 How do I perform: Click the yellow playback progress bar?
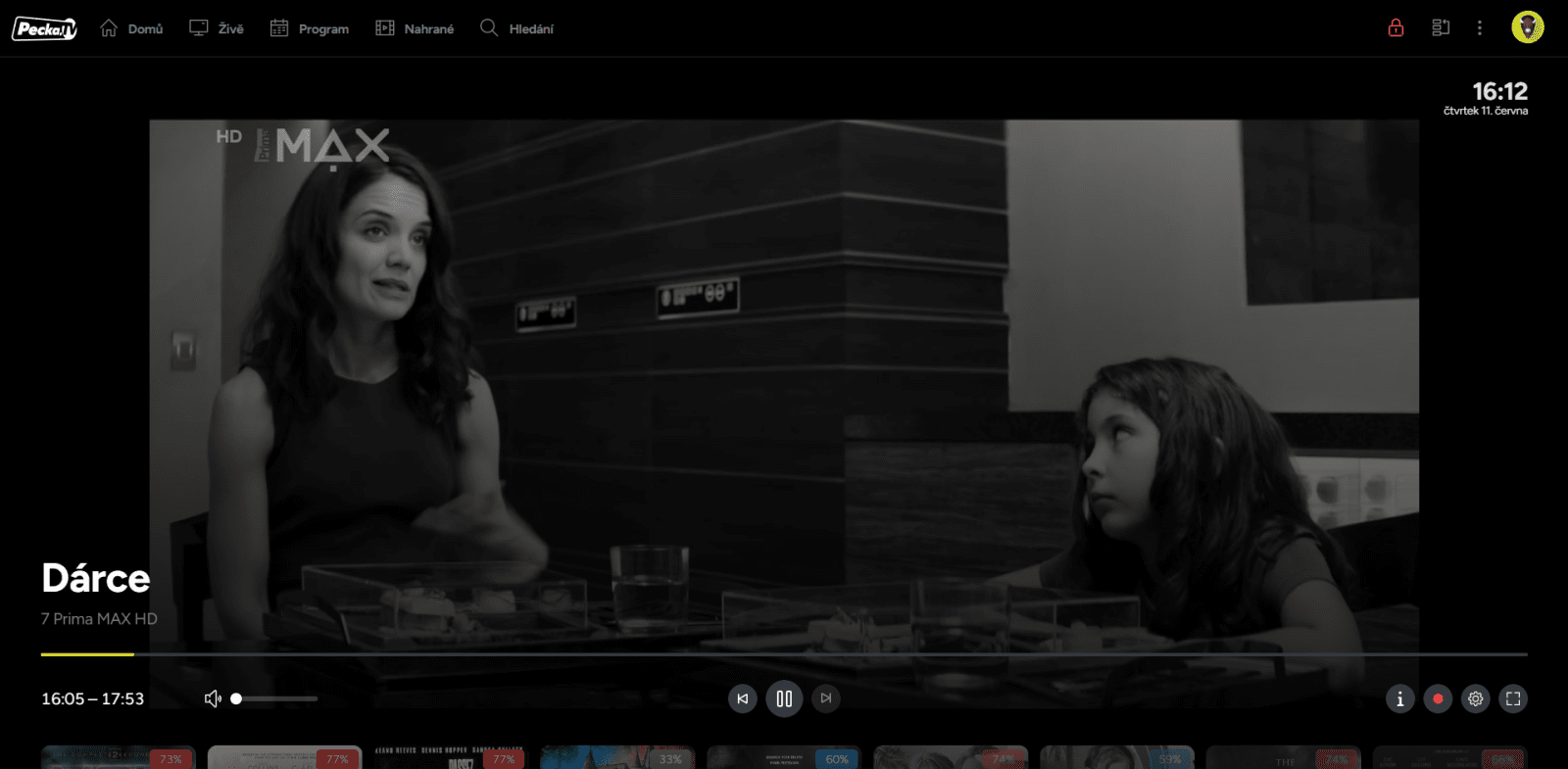[x=87, y=653]
